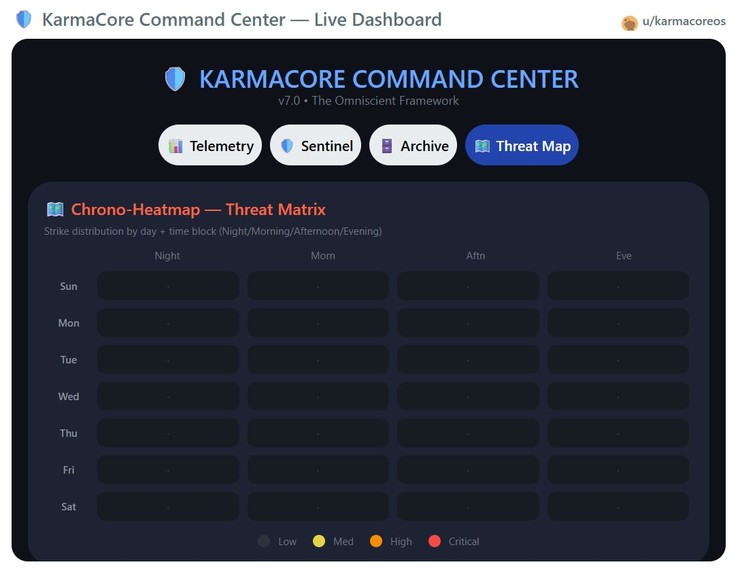Select the Thu Night heatmap cell
Screen dimensions: 740x573
pyautogui.click(x=168, y=433)
